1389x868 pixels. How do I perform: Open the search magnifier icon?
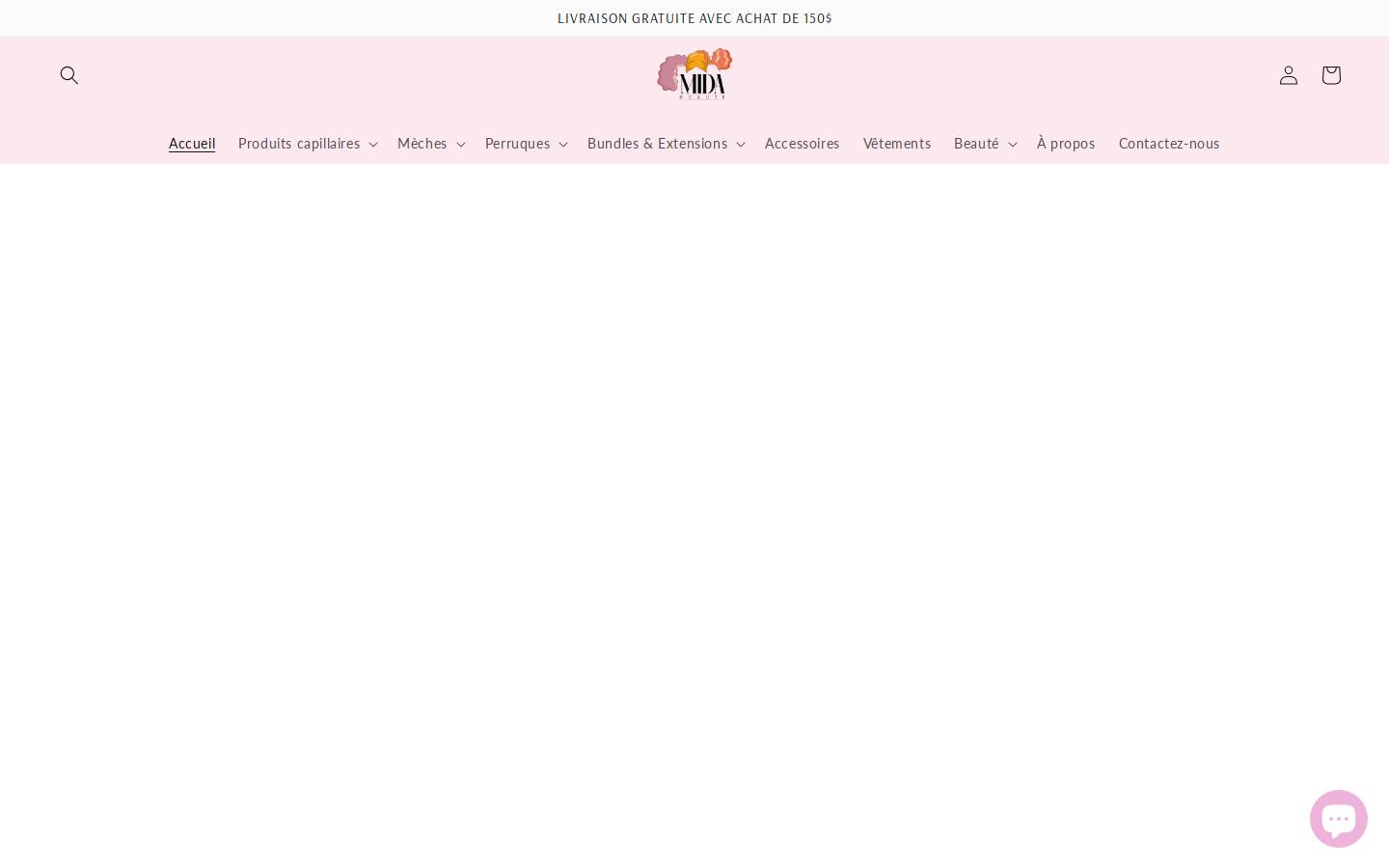tap(69, 75)
